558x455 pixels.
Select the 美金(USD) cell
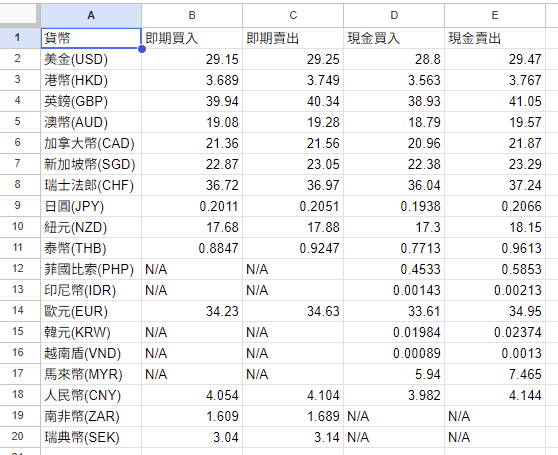click(91, 59)
